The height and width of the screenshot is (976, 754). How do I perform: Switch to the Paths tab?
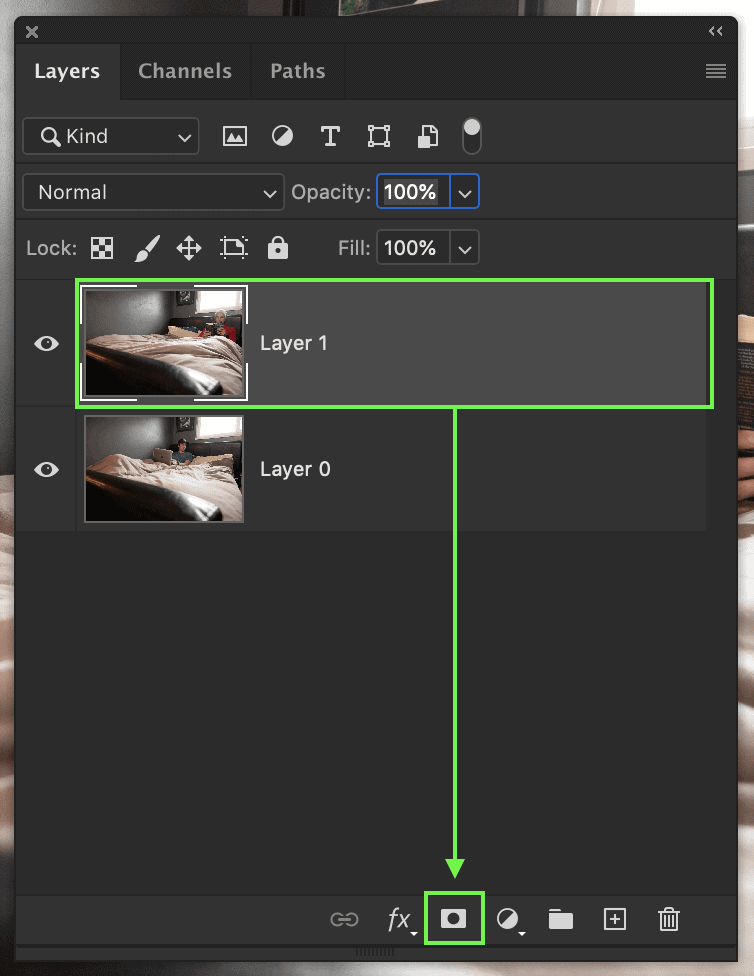298,71
